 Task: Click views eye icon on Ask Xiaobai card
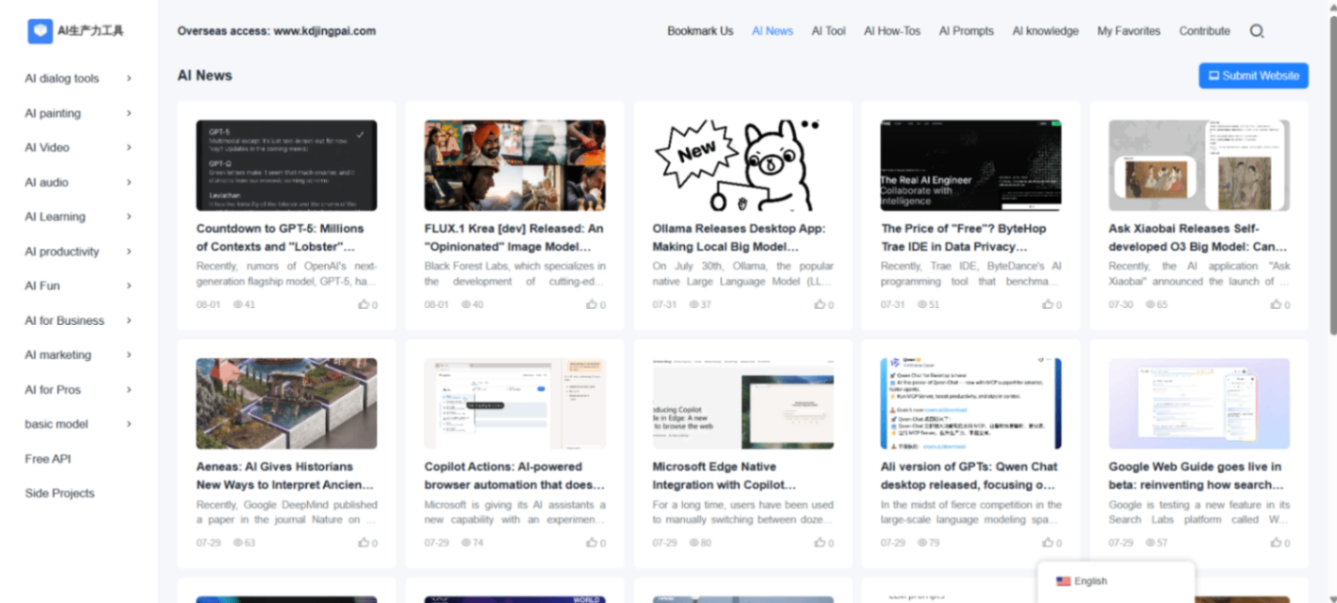(1150, 305)
